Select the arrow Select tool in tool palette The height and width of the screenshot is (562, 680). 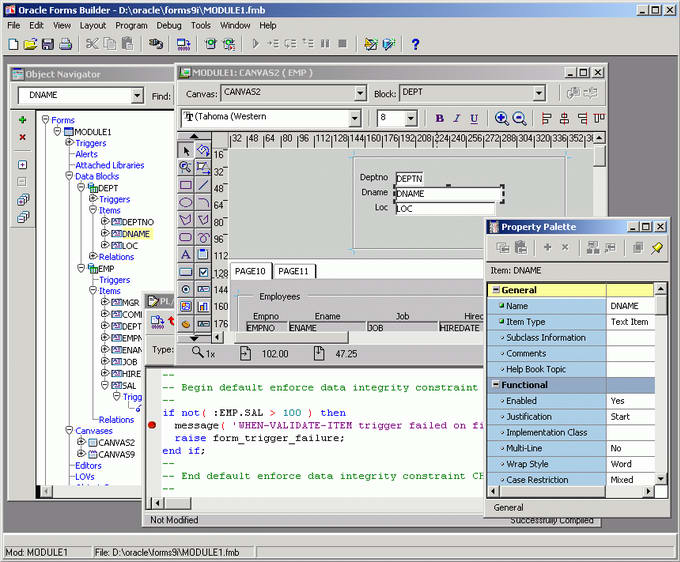pos(186,150)
